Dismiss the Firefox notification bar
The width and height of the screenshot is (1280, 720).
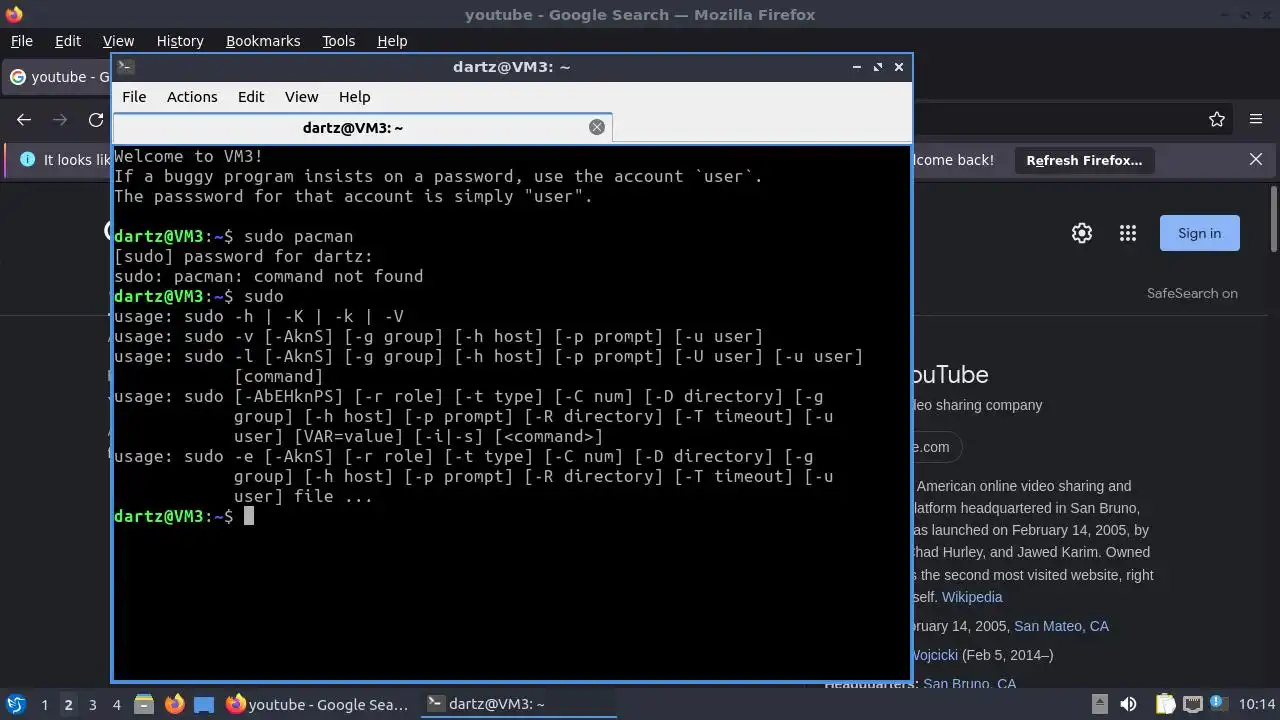coord(1256,160)
